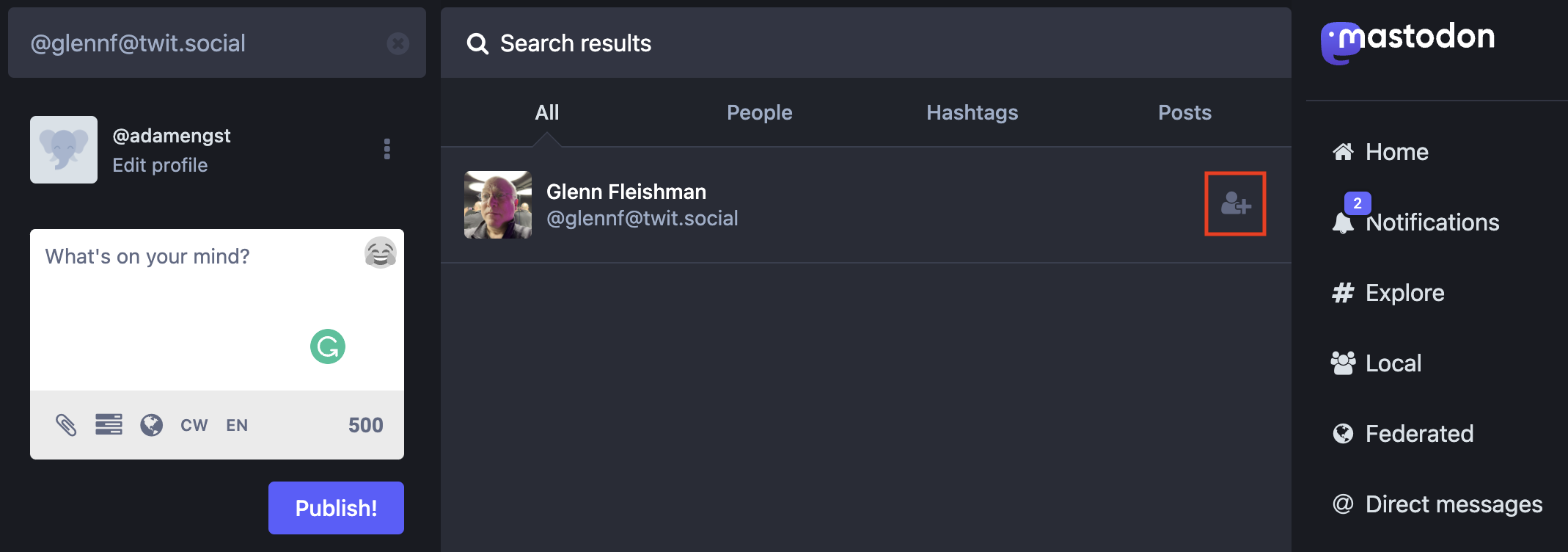Clear the search field with the X icon
The width and height of the screenshot is (1568, 552).
pos(398,43)
